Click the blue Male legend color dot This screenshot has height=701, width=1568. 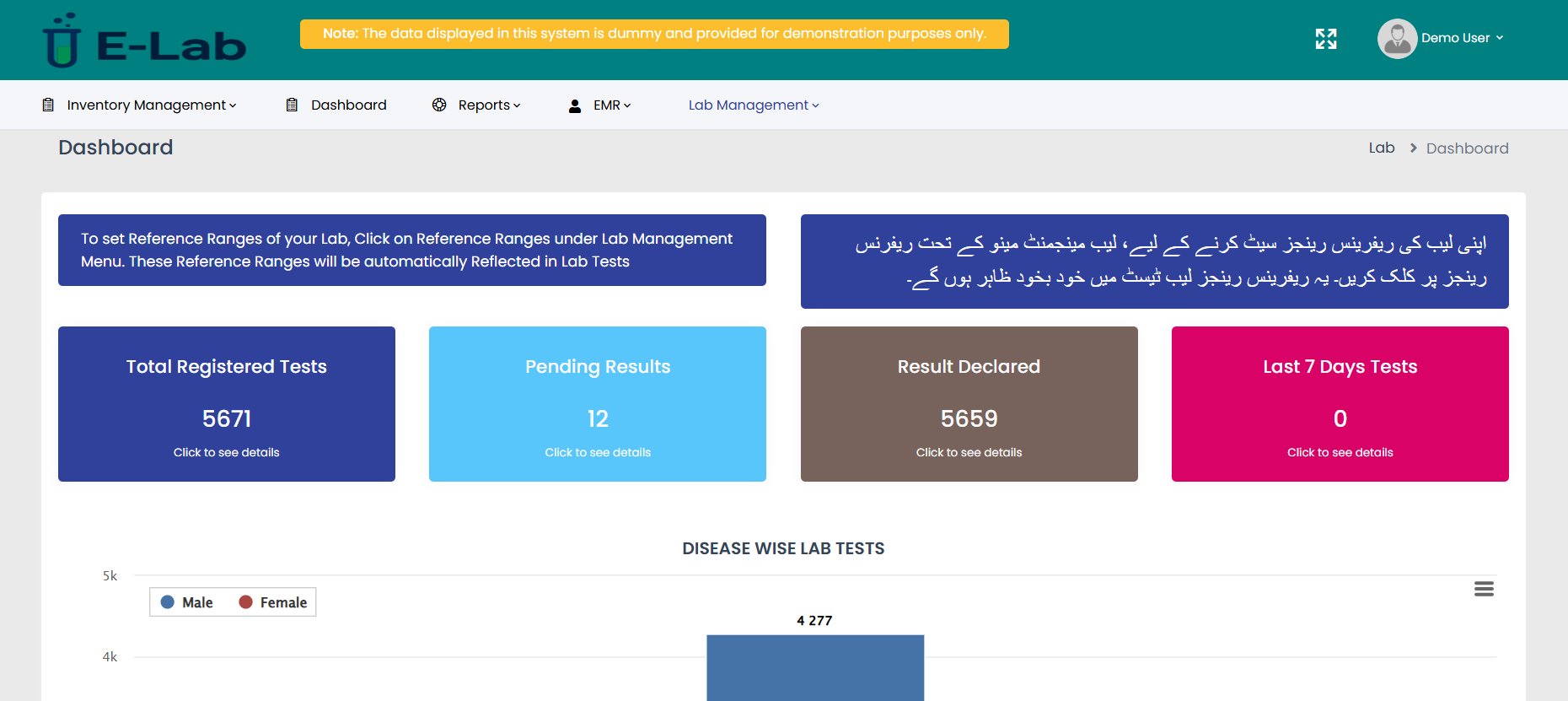pos(168,602)
